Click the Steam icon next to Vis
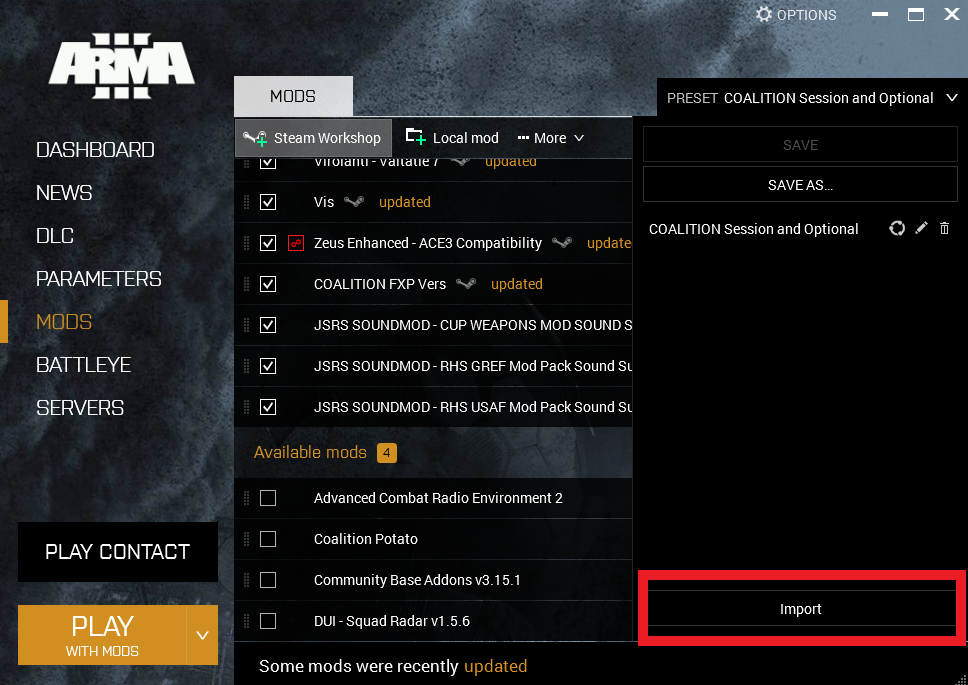Viewport: 968px width, 685px height. coord(354,202)
